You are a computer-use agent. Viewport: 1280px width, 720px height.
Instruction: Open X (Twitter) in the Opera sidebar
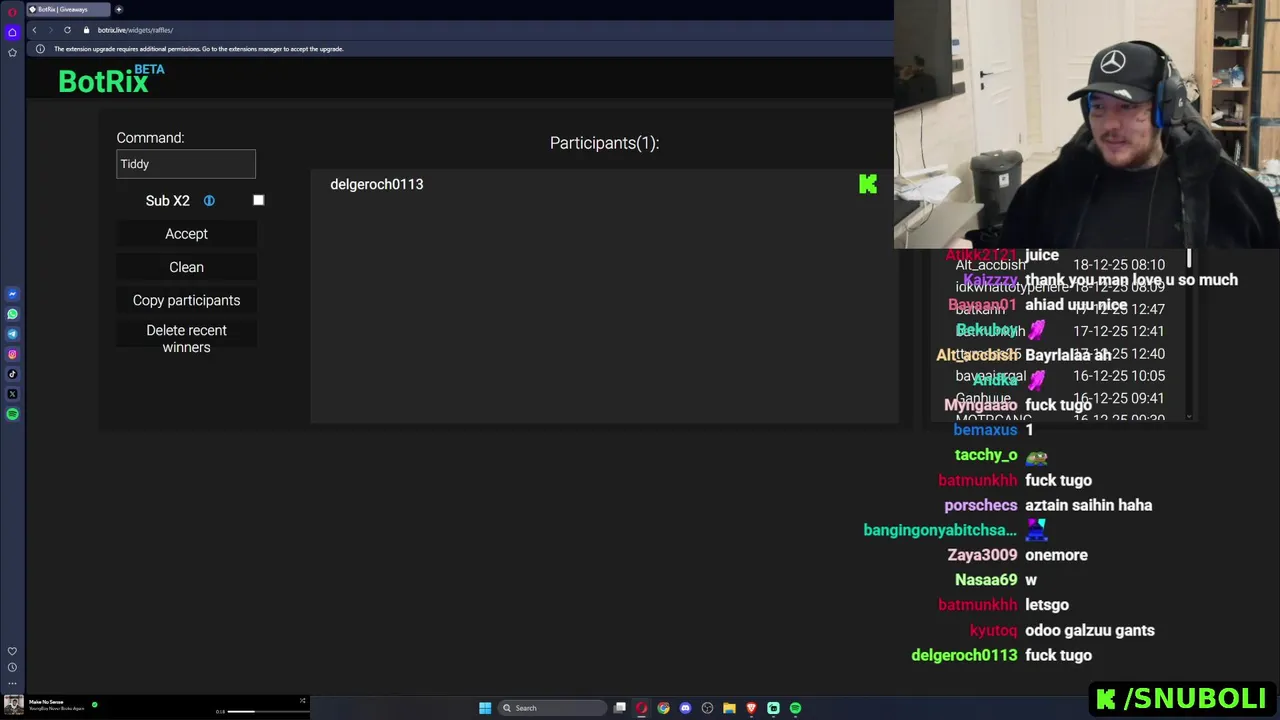point(12,394)
